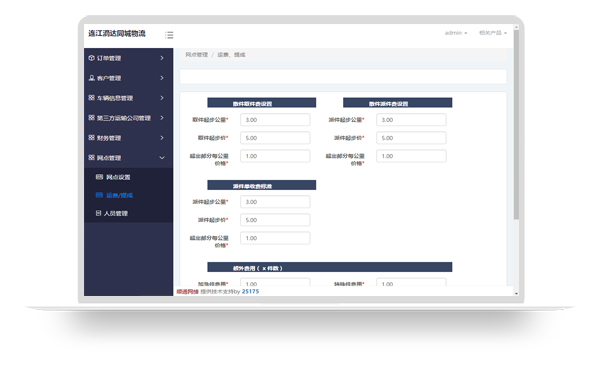Click the 网点设置 submenu icon
The image size is (600, 367).
point(99,177)
